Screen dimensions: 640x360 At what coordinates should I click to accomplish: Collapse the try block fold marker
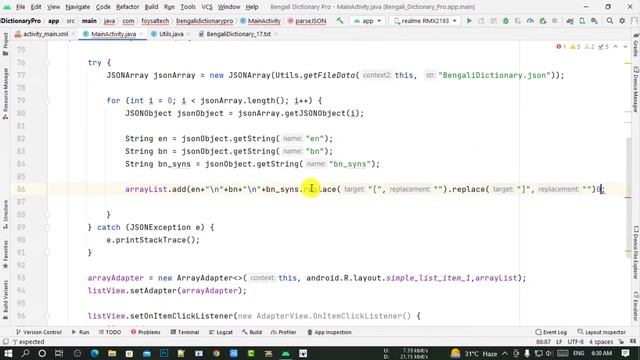point(47,63)
